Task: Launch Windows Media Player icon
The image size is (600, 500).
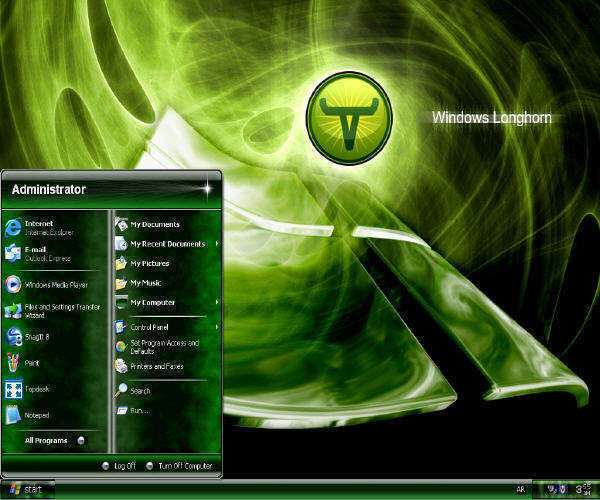Action: [x=13, y=285]
